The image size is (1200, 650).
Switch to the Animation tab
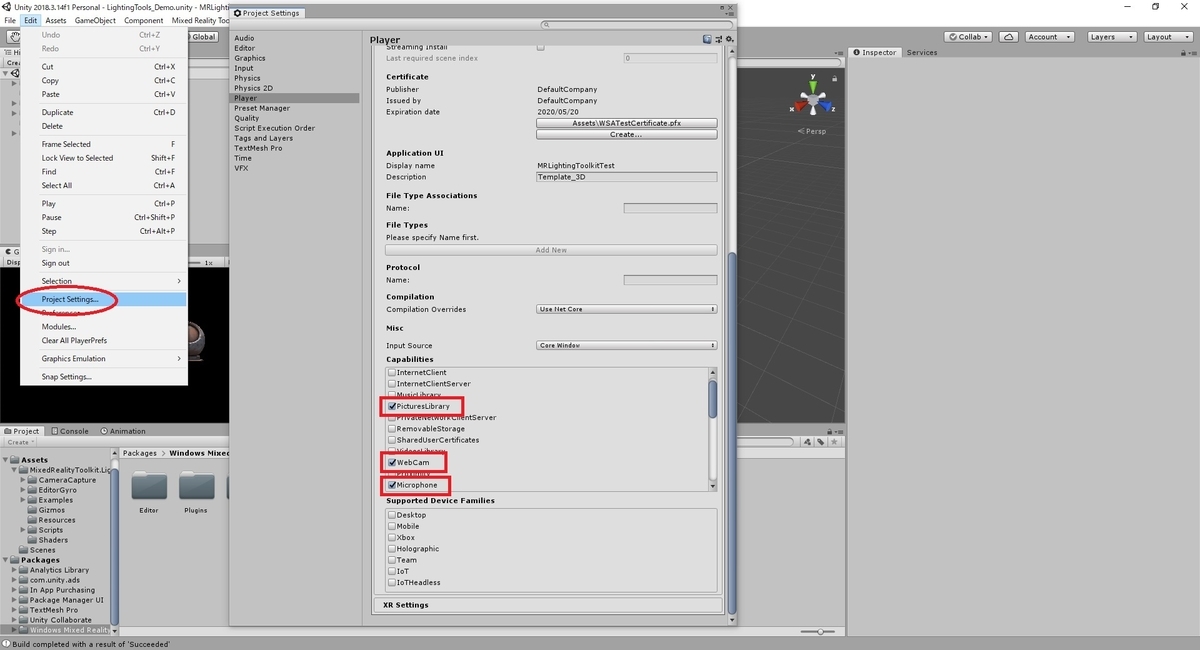point(122,431)
